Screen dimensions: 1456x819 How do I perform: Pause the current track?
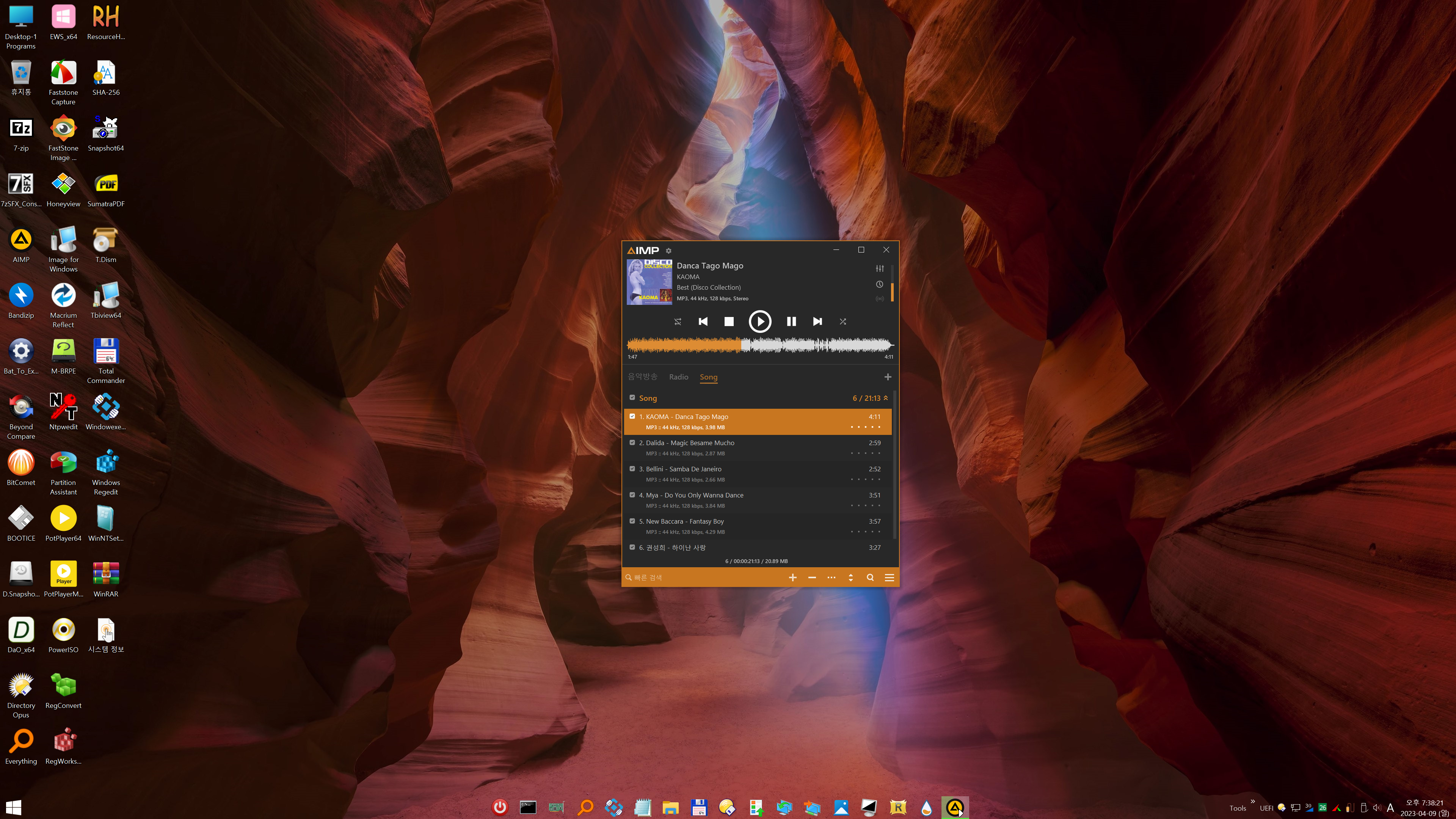click(791, 322)
